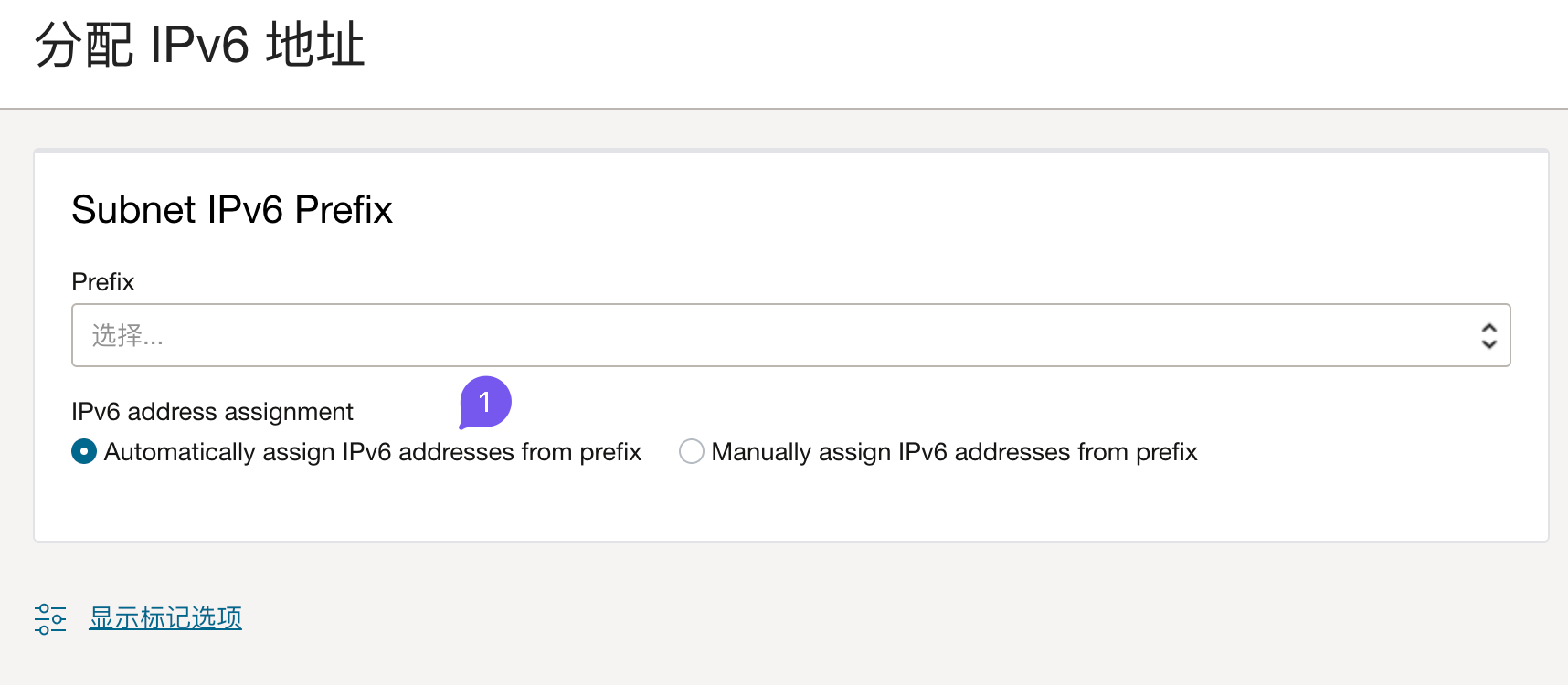Image resolution: width=1568 pixels, height=685 pixels.
Task: Expand tag options via 显示标记选项
Action: point(165,618)
